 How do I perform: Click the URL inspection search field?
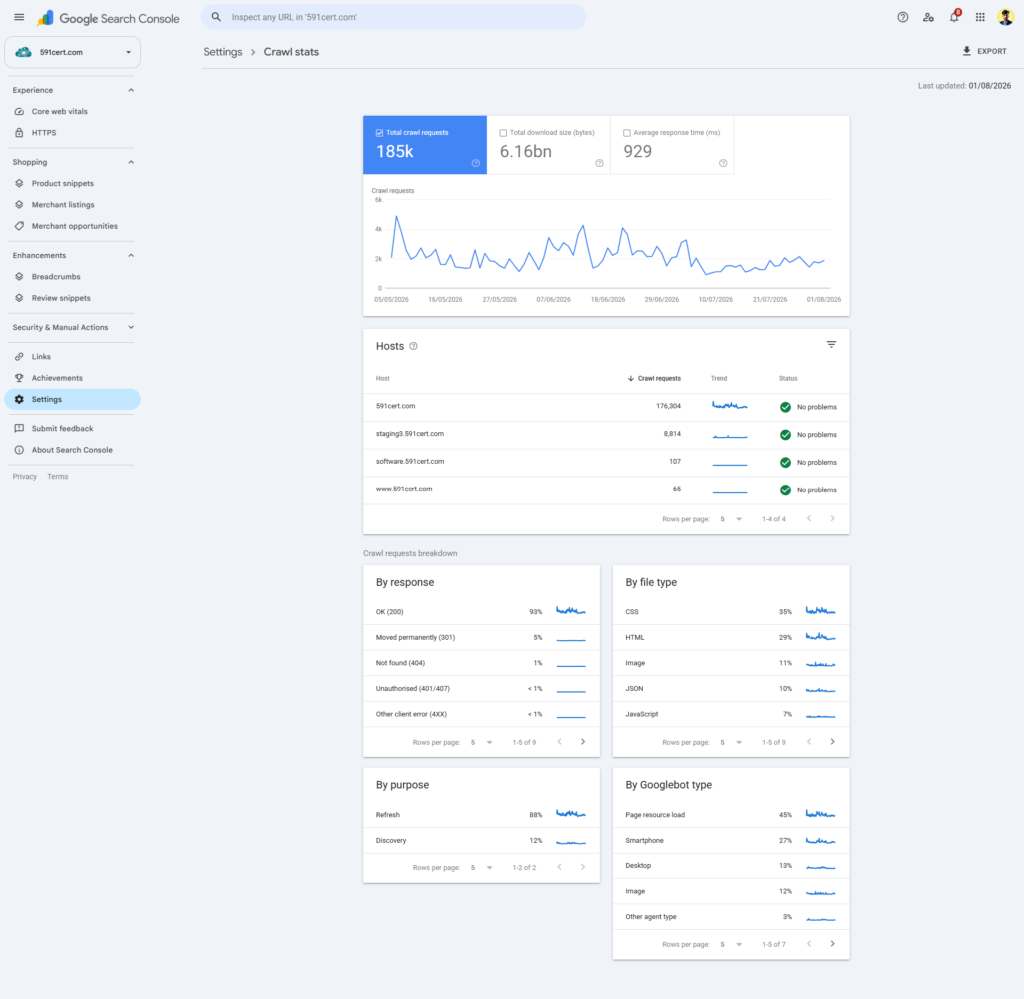click(x=394, y=18)
